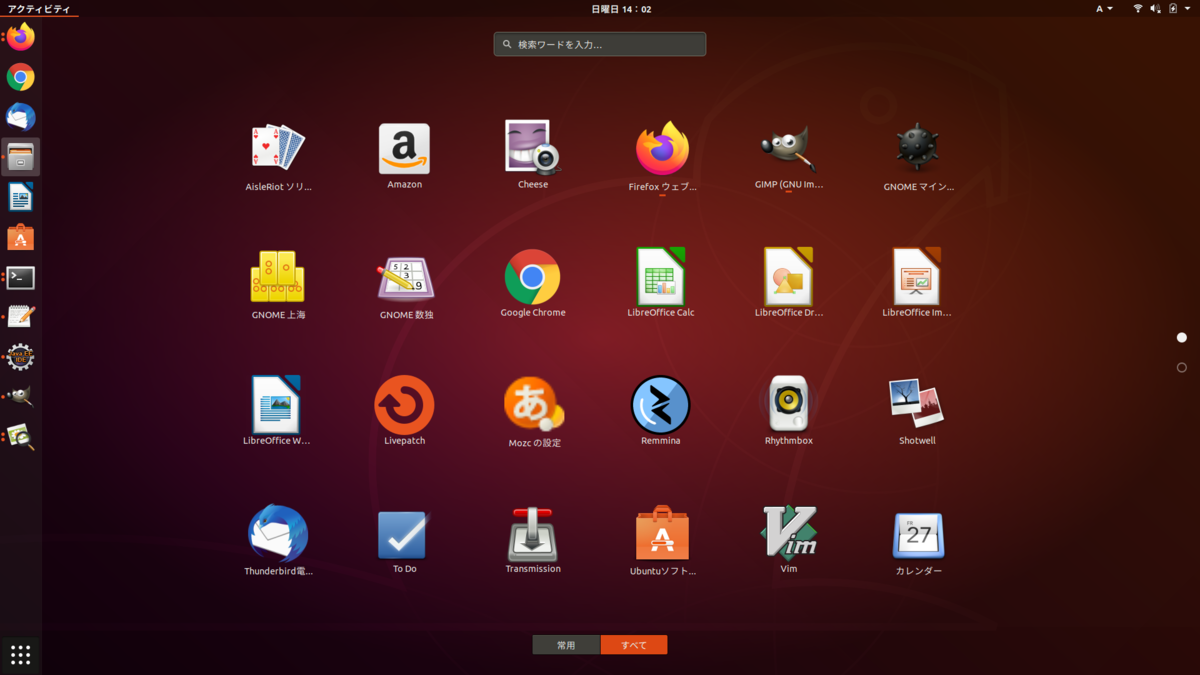Screen dimensions: 1200x675
Task: Click Ubuntu Software icon in the dock
Action: [21, 237]
